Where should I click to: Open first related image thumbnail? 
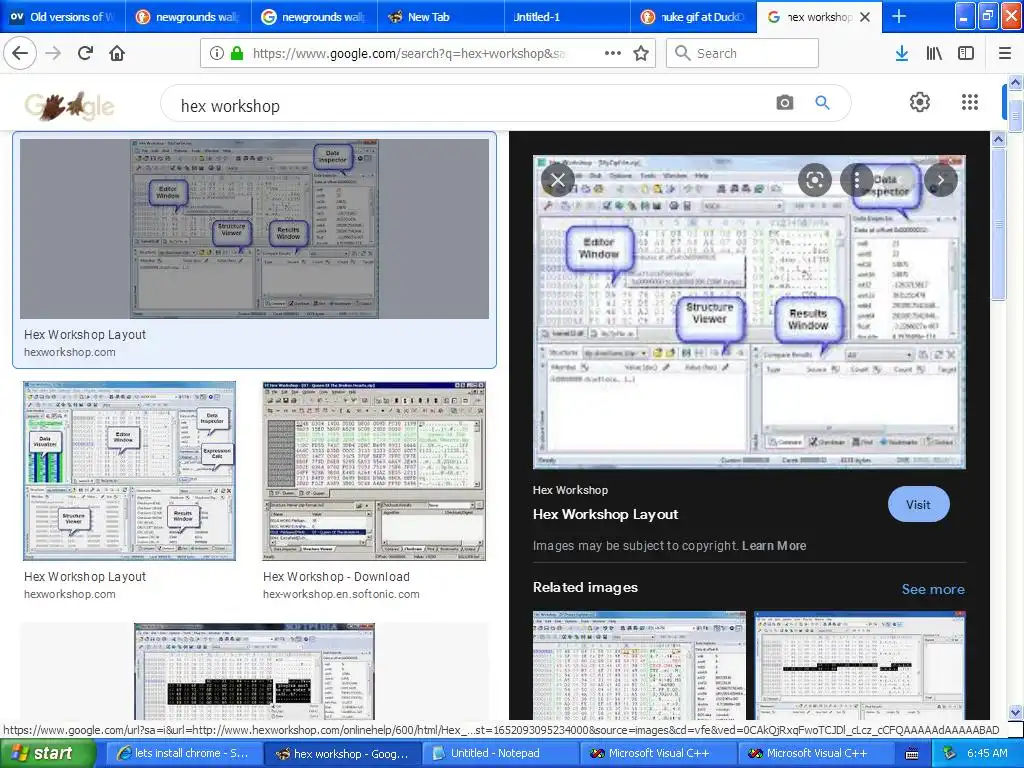tap(639, 665)
